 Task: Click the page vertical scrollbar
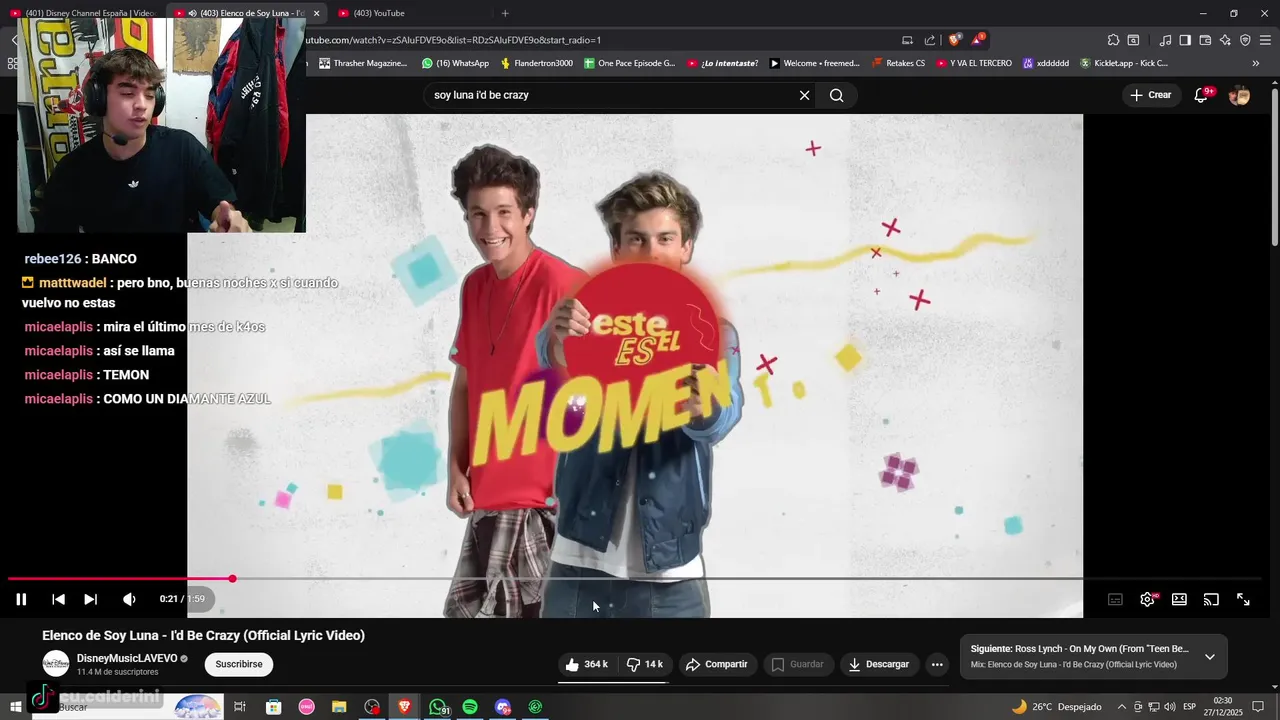point(1274,165)
